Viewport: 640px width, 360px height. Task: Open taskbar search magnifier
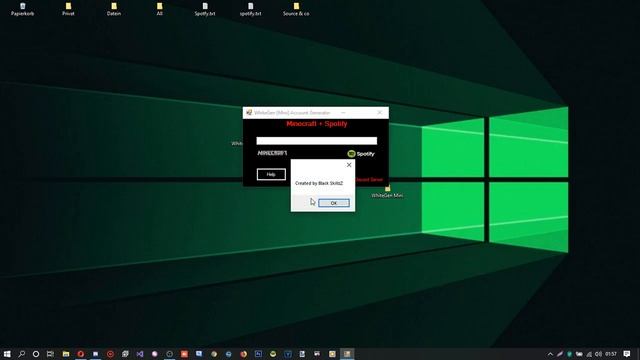coord(22,354)
